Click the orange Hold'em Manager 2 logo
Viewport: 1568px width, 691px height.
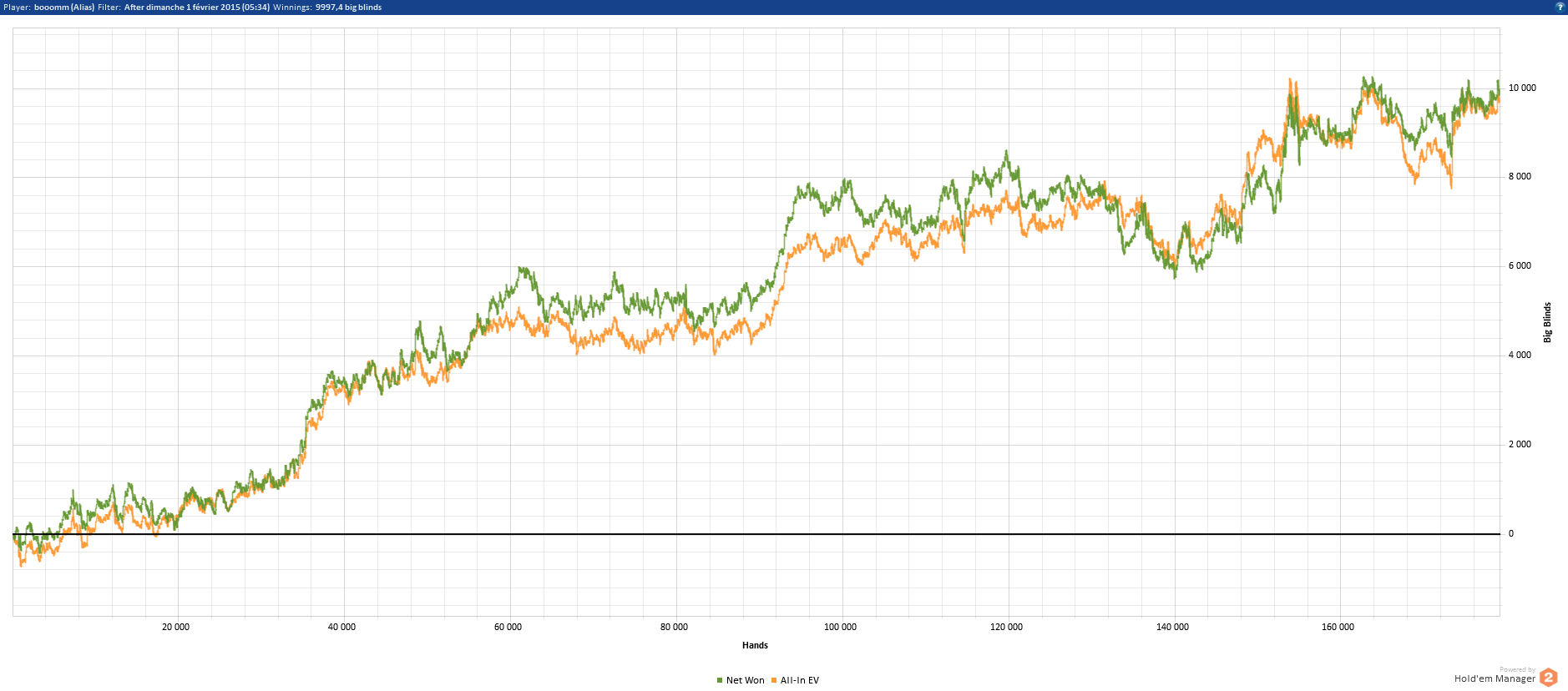coord(1548,678)
